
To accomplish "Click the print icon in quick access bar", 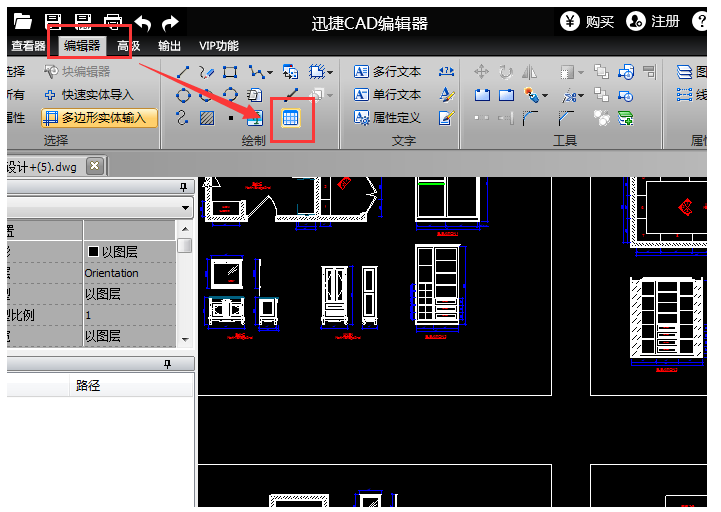I will [x=113, y=22].
